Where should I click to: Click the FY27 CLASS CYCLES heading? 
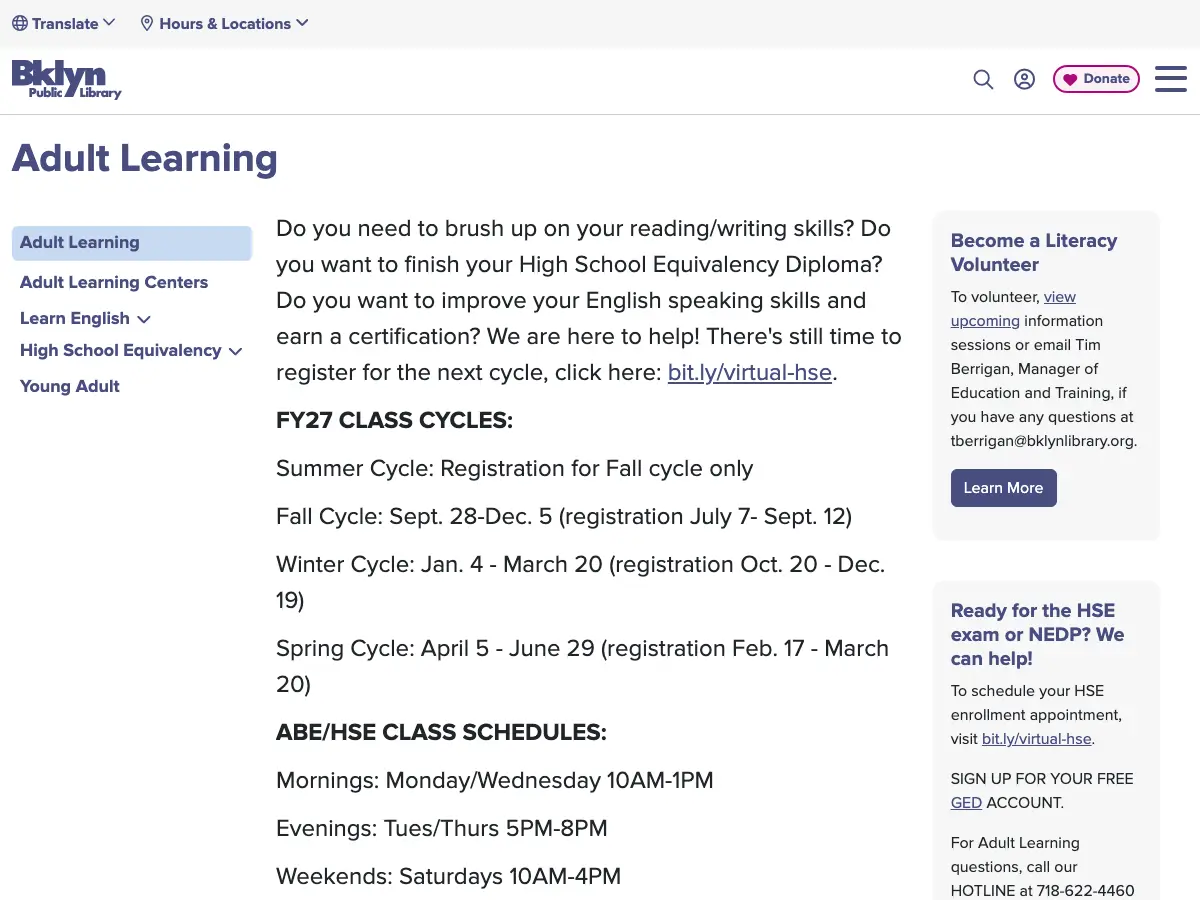[x=394, y=421]
